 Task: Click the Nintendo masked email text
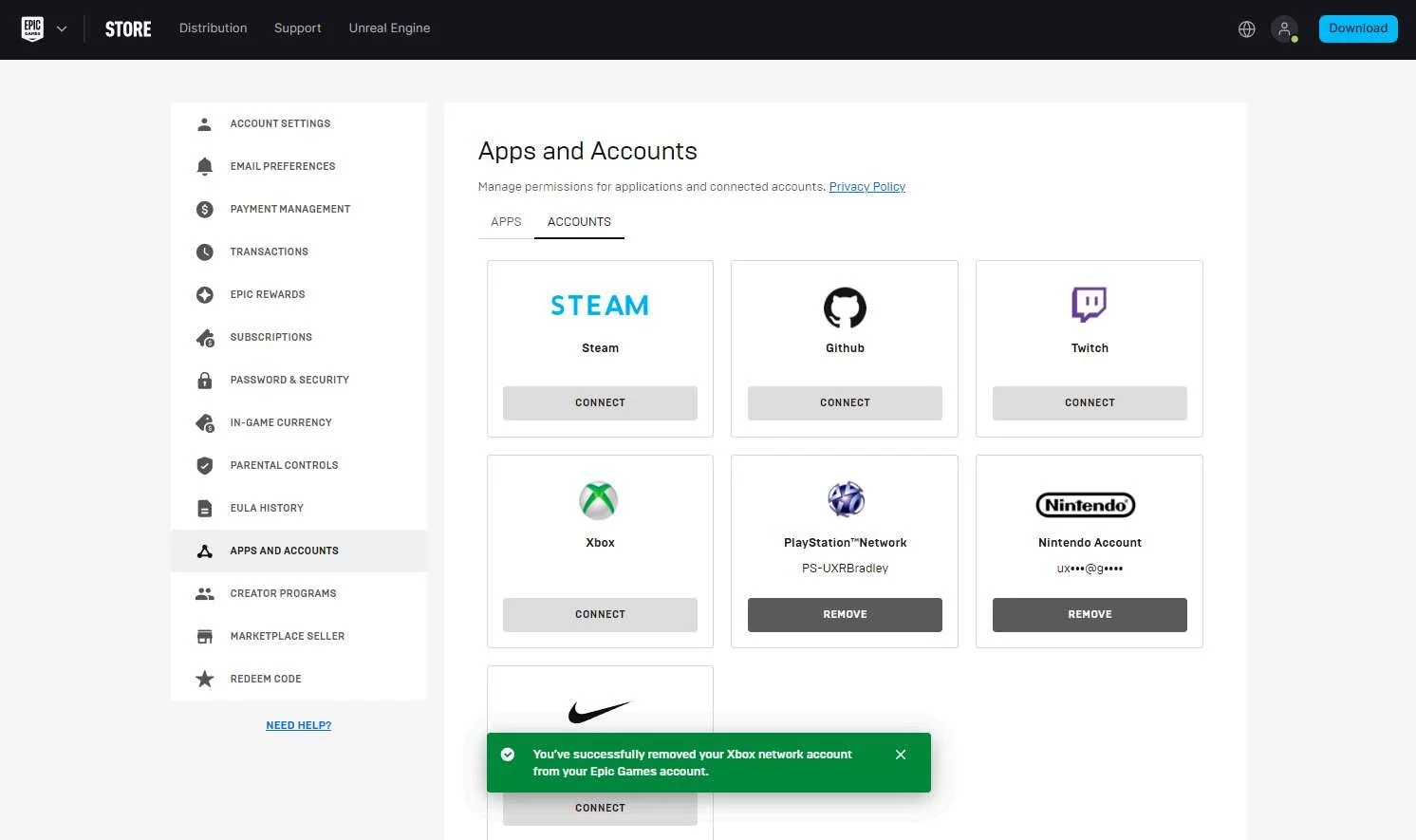1090,569
